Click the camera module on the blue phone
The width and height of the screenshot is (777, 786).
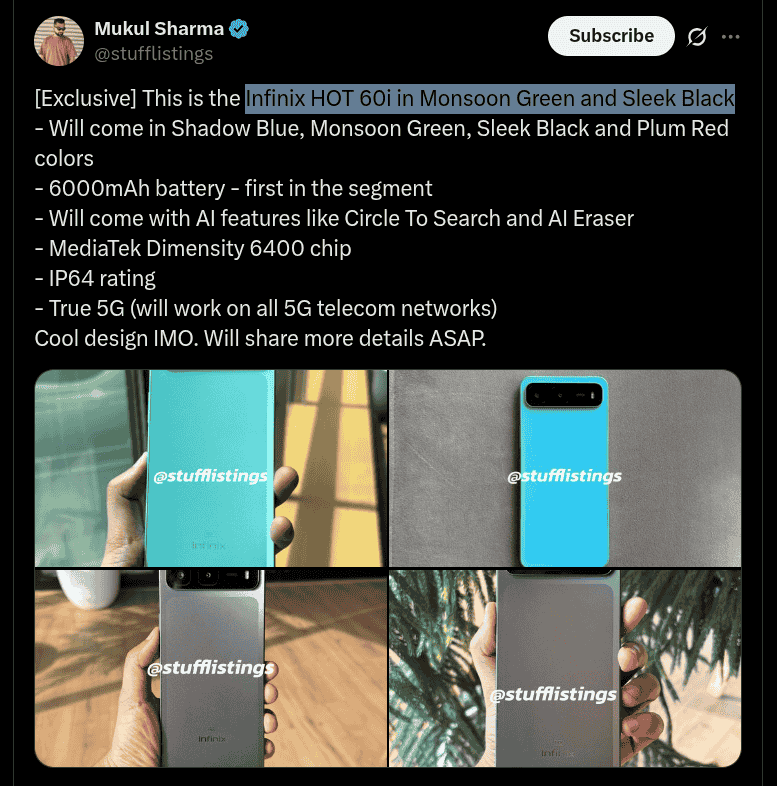563,395
